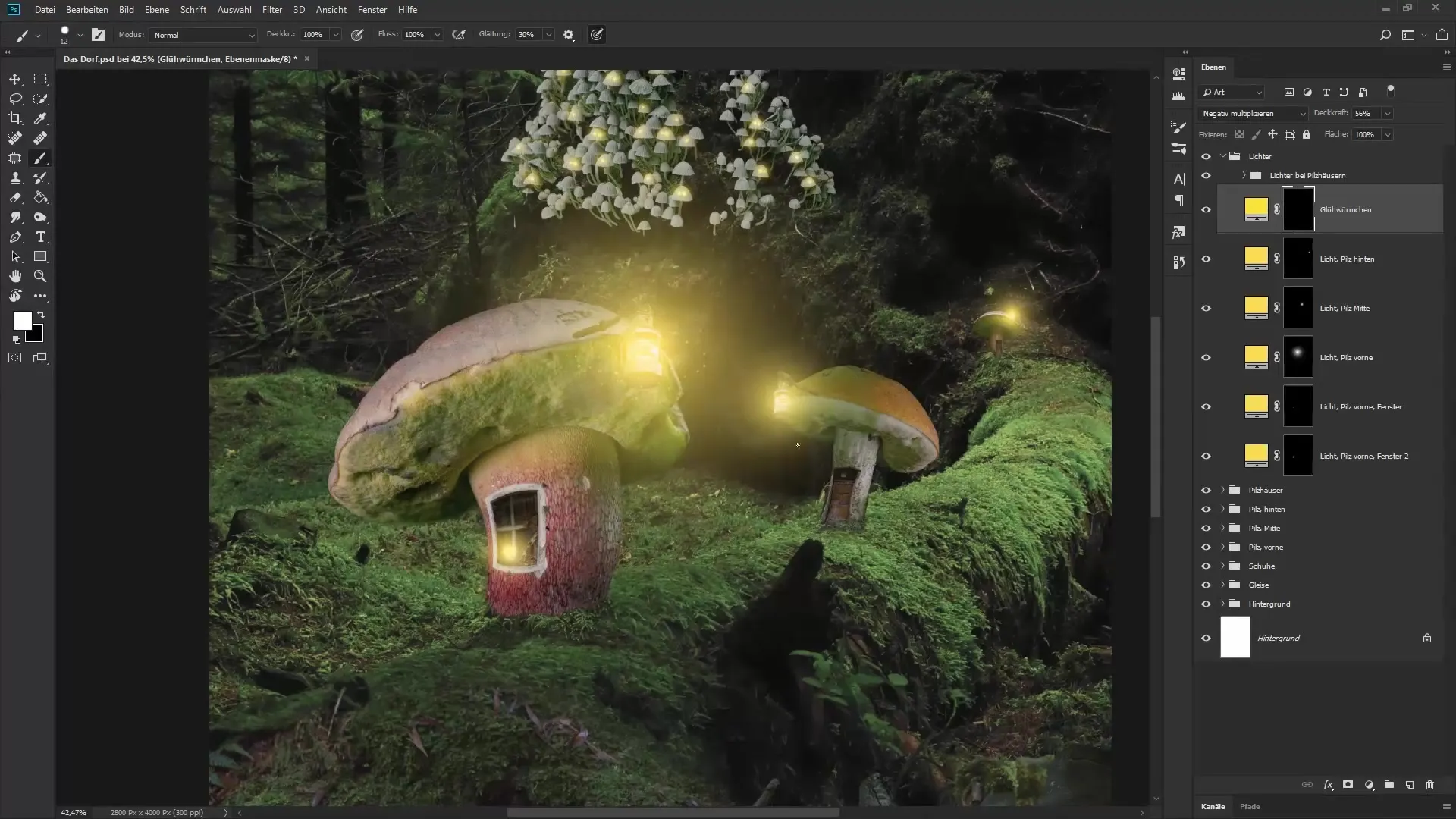Open the blend mode Negativ multiplizieren dropdown

tap(1253, 114)
